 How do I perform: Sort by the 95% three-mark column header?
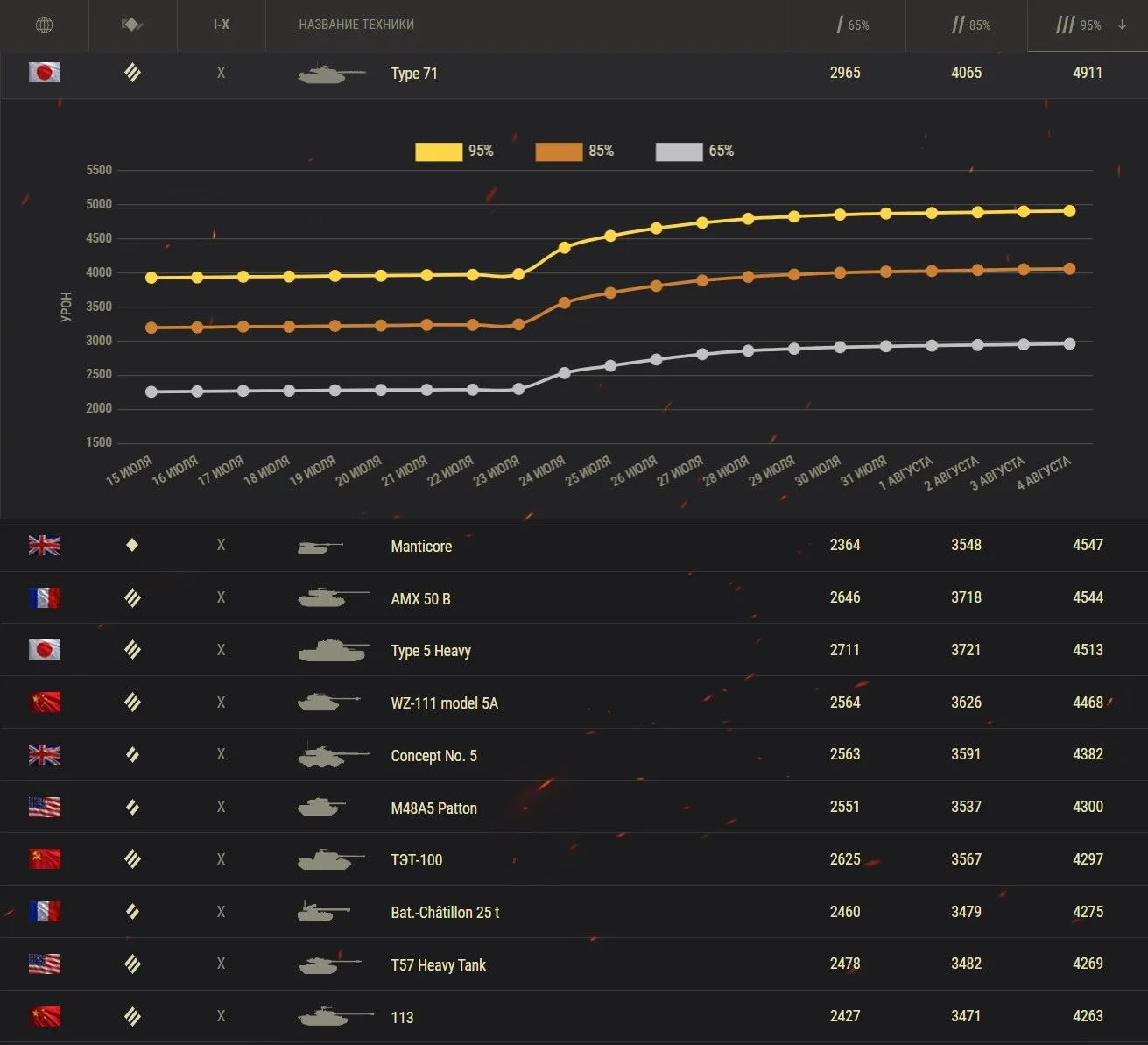coord(1079,25)
